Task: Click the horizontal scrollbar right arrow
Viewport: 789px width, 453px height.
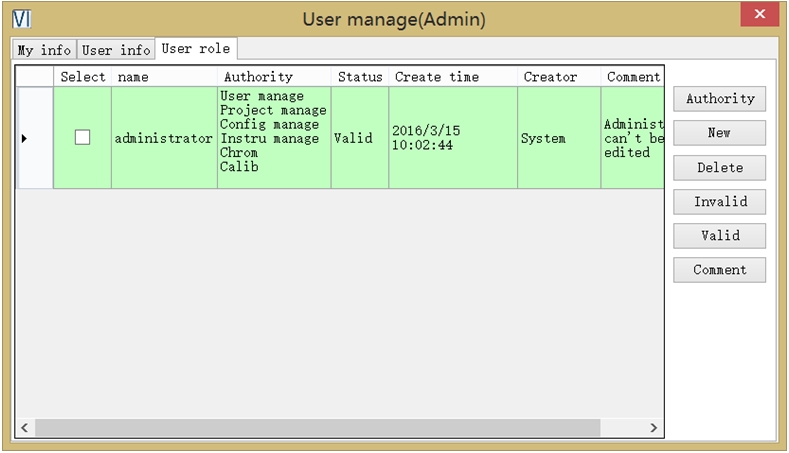Action: [x=653, y=428]
